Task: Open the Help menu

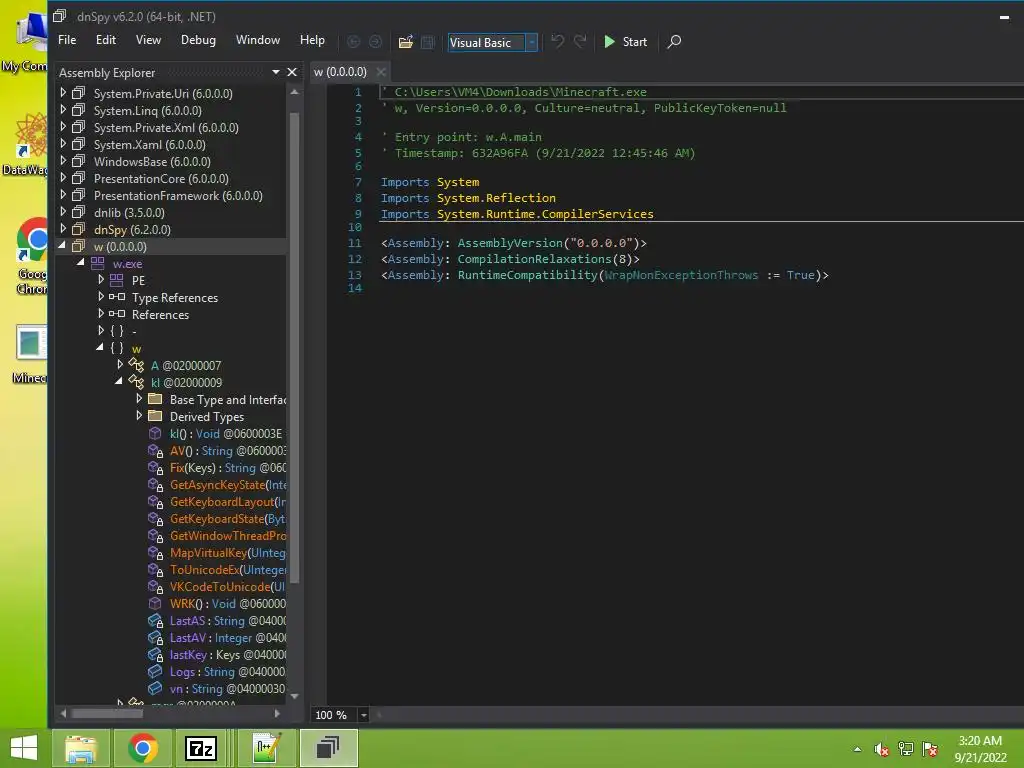Action: click(312, 40)
